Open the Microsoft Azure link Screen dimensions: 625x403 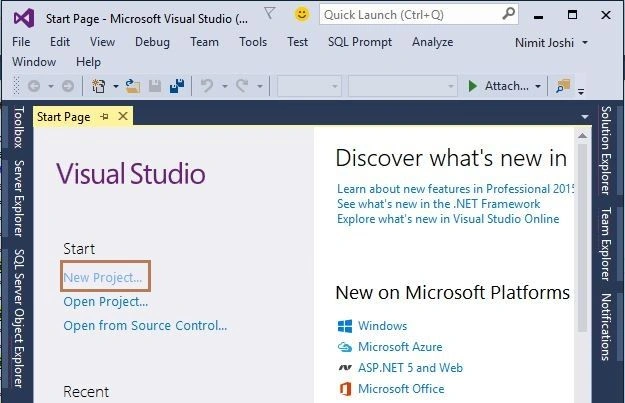(400, 347)
